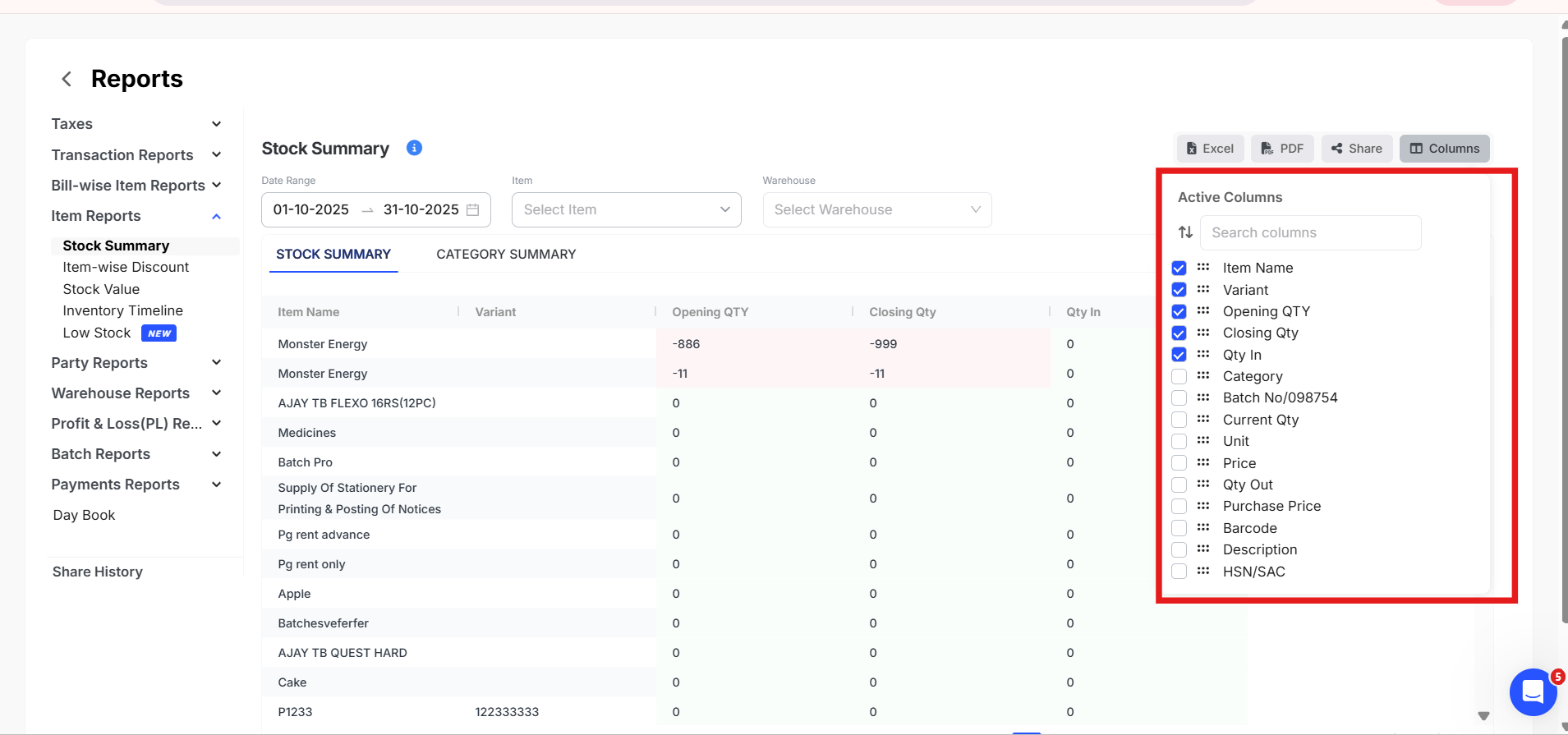The image size is (1568, 735).
Task: Open the chat support bubble
Action: click(x=1532, y=691)
